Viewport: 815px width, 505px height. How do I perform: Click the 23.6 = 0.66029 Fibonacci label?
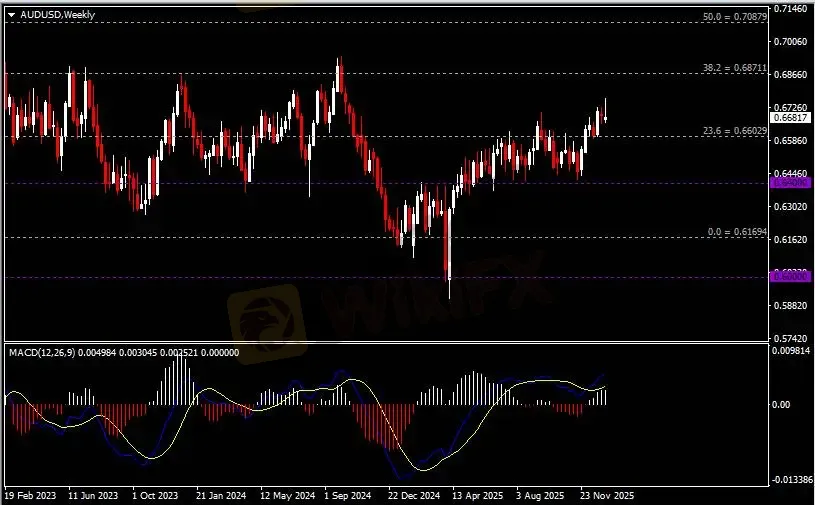735,131
